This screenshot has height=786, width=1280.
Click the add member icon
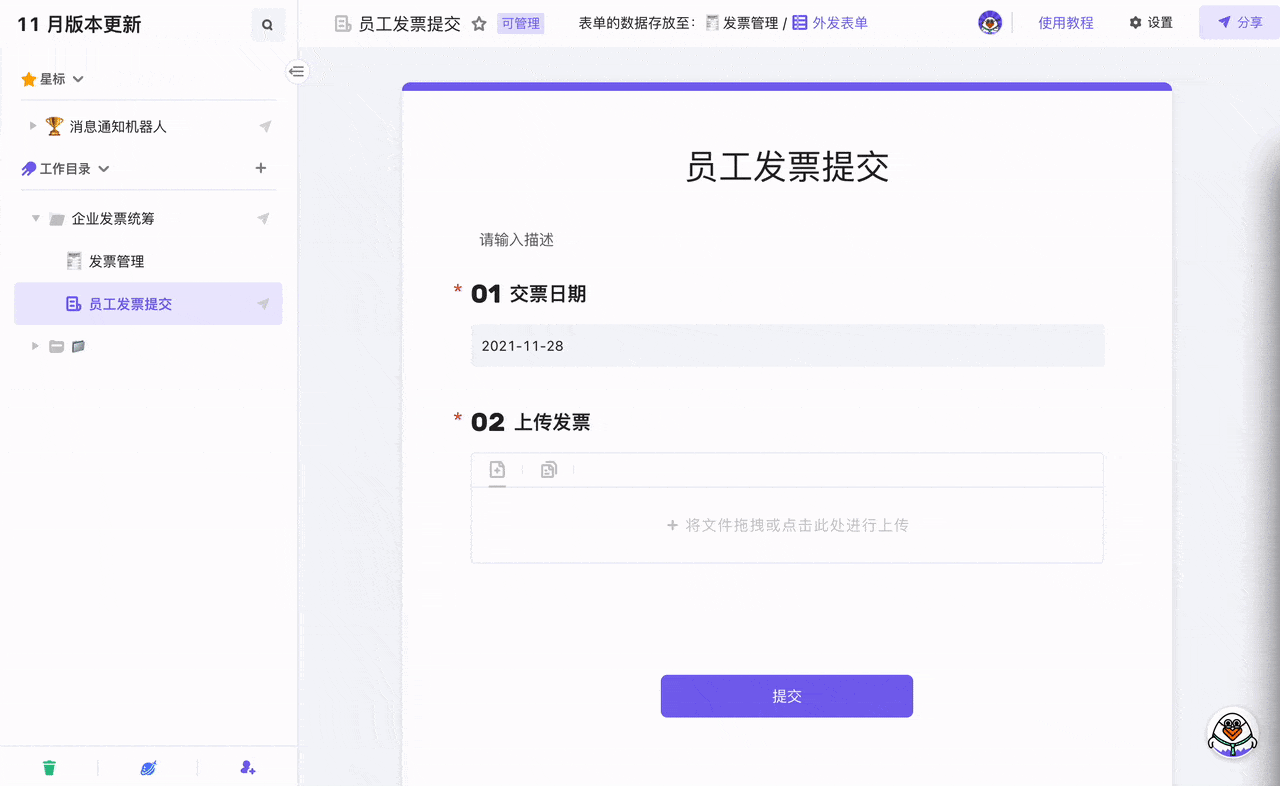[x=248, y=768]
